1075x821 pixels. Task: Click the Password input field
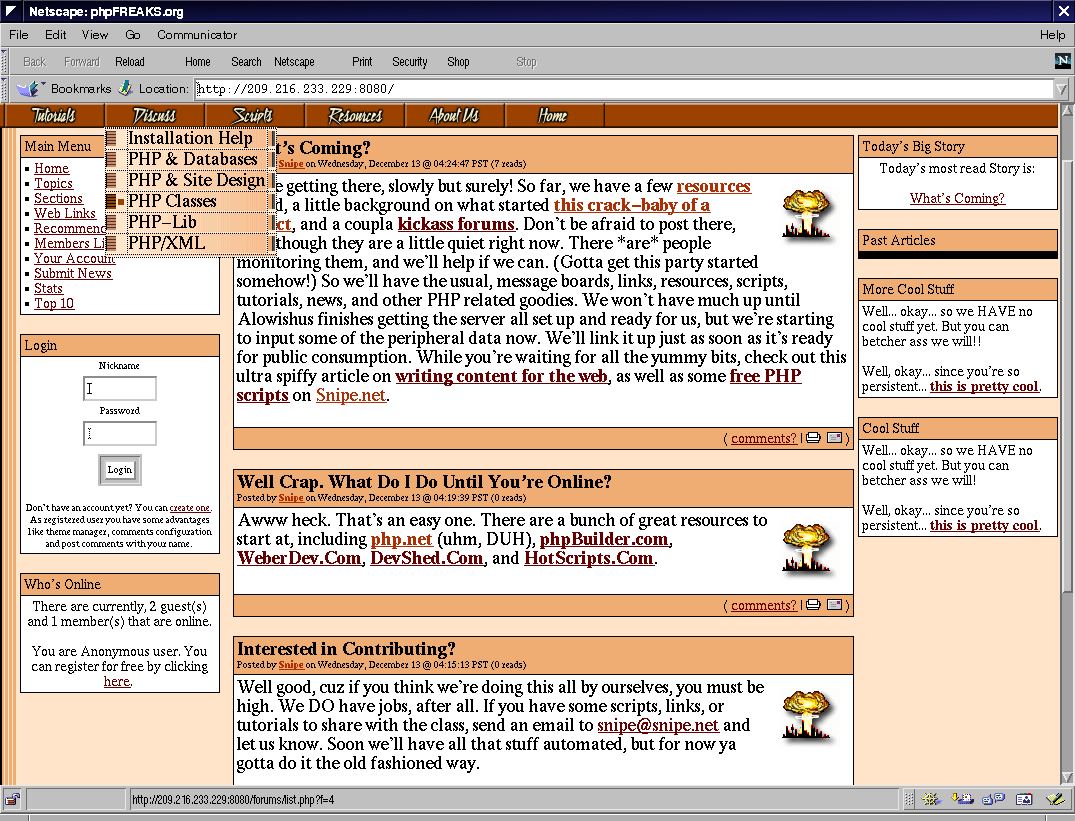click(x=120, y=434)
